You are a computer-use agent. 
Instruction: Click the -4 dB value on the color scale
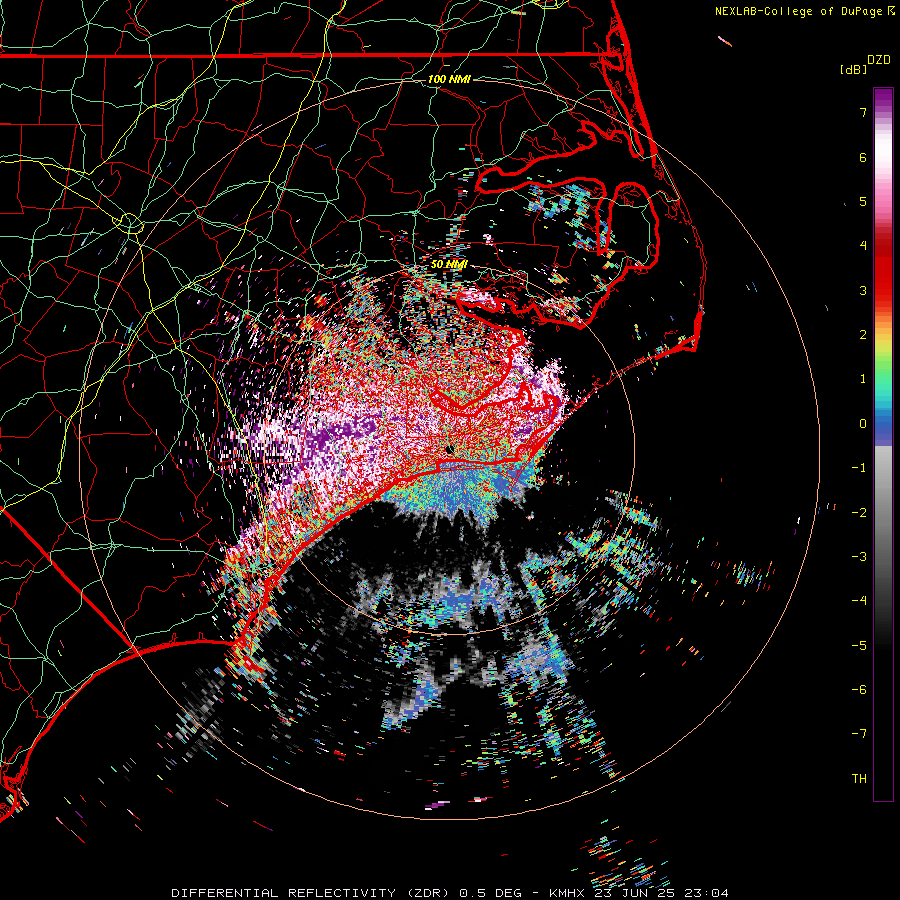[859, 601]
